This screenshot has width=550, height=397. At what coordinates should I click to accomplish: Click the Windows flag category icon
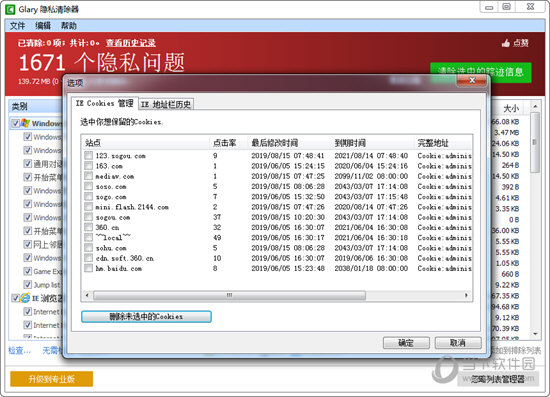coord(25,123)
